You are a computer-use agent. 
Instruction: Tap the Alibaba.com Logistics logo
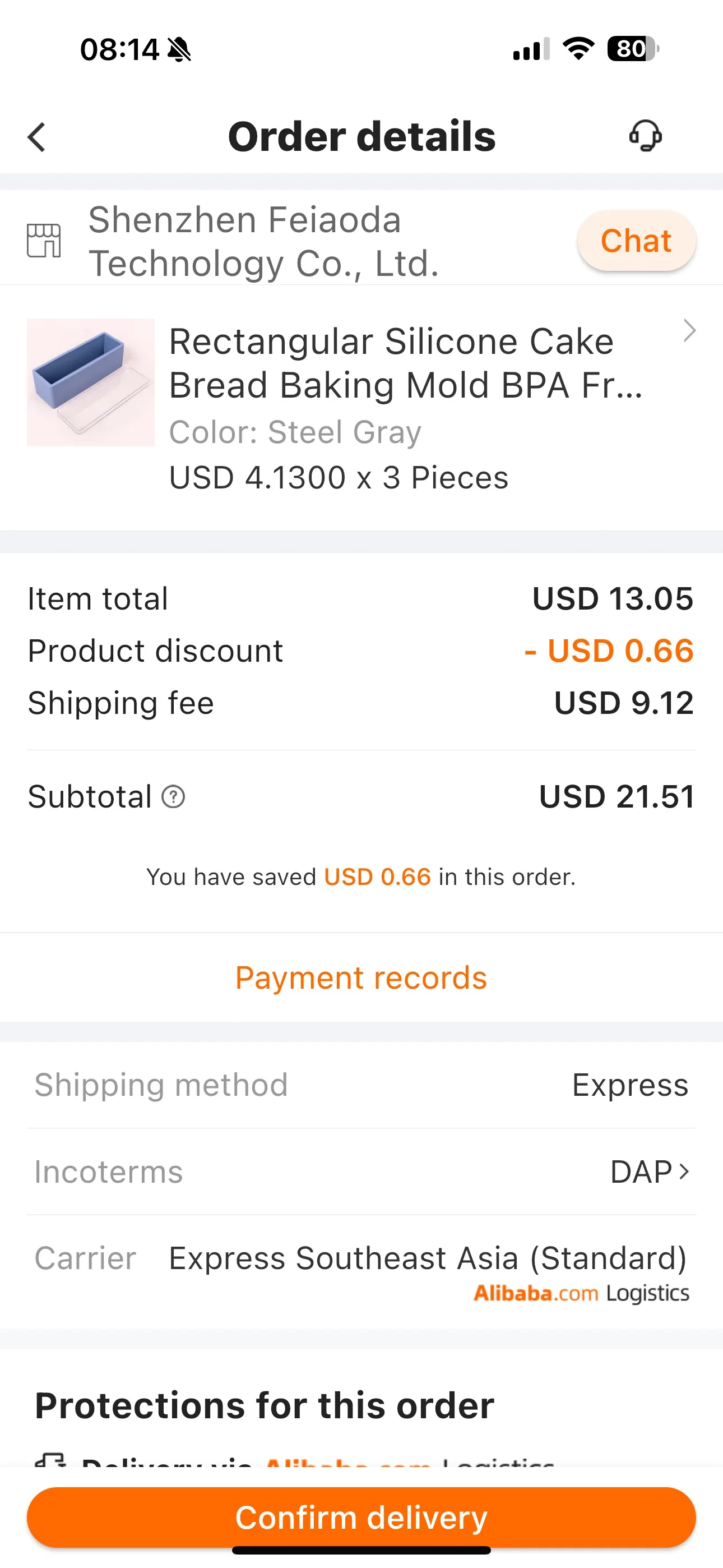581,1293
